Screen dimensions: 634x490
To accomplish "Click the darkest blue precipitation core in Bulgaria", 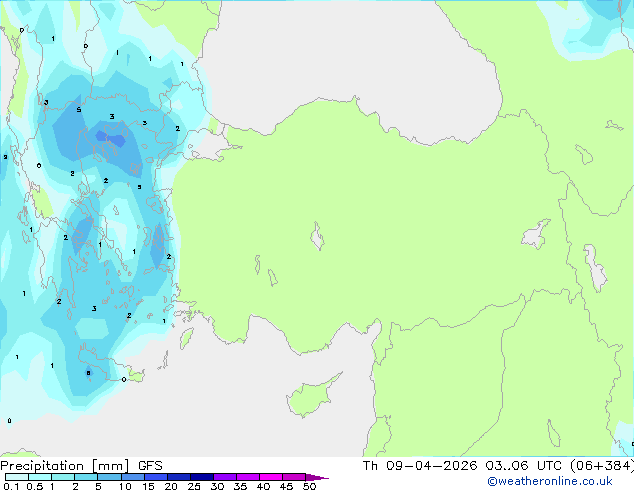I will 111,138.
